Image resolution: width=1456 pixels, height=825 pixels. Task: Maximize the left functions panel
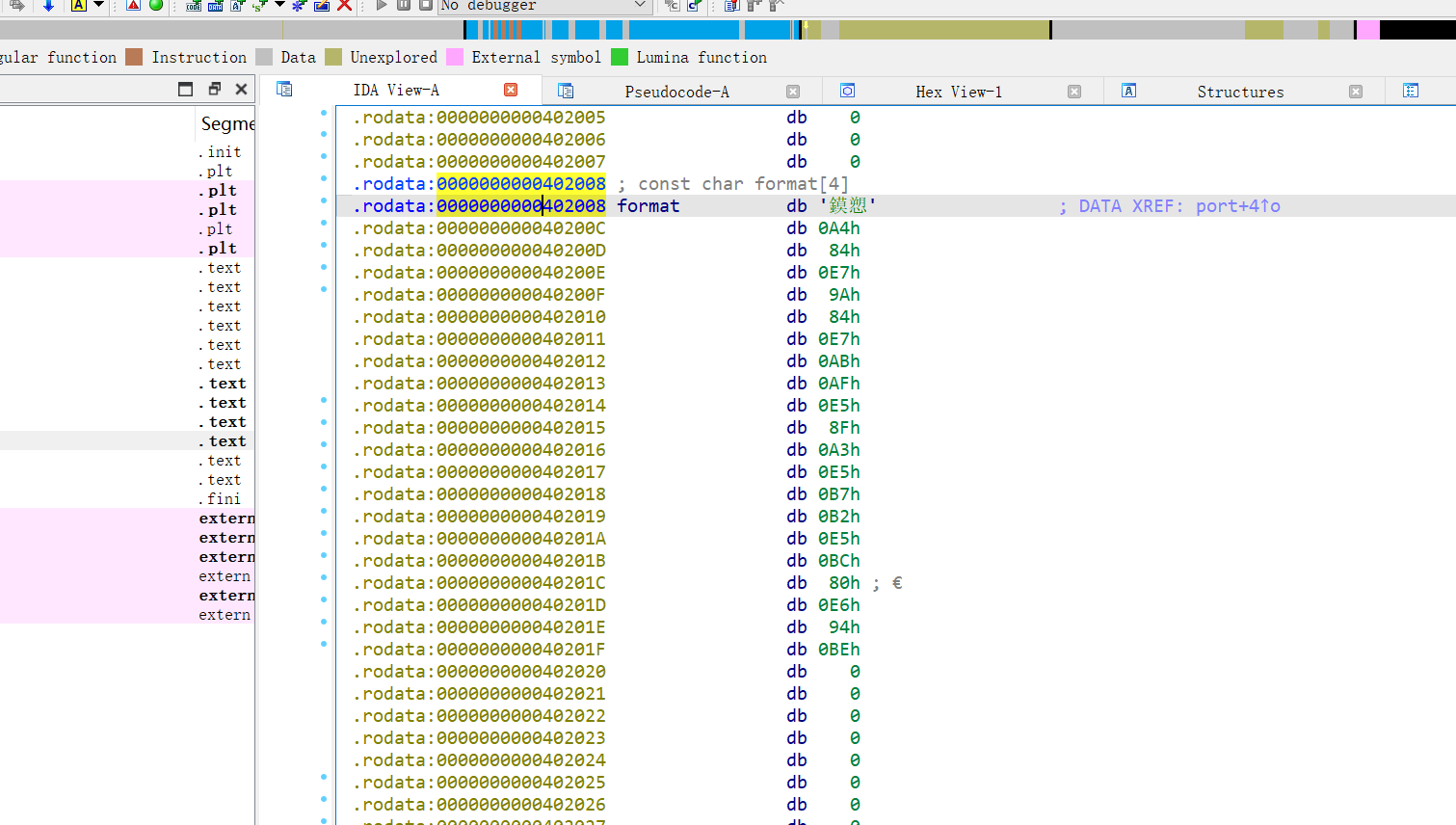[x=186, y=89]
